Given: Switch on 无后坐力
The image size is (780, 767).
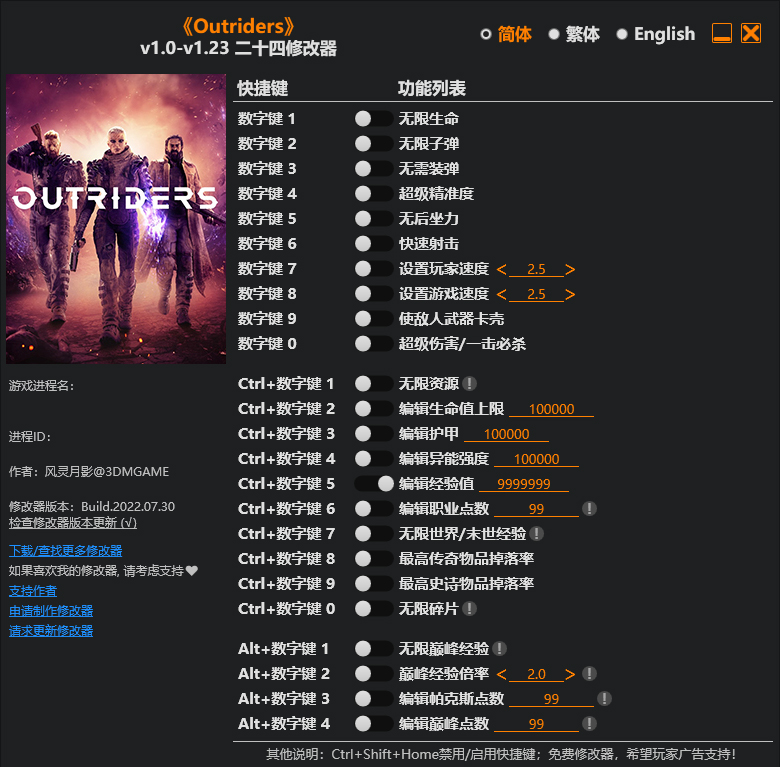Looking at the screenshot, I should (374, 218).
